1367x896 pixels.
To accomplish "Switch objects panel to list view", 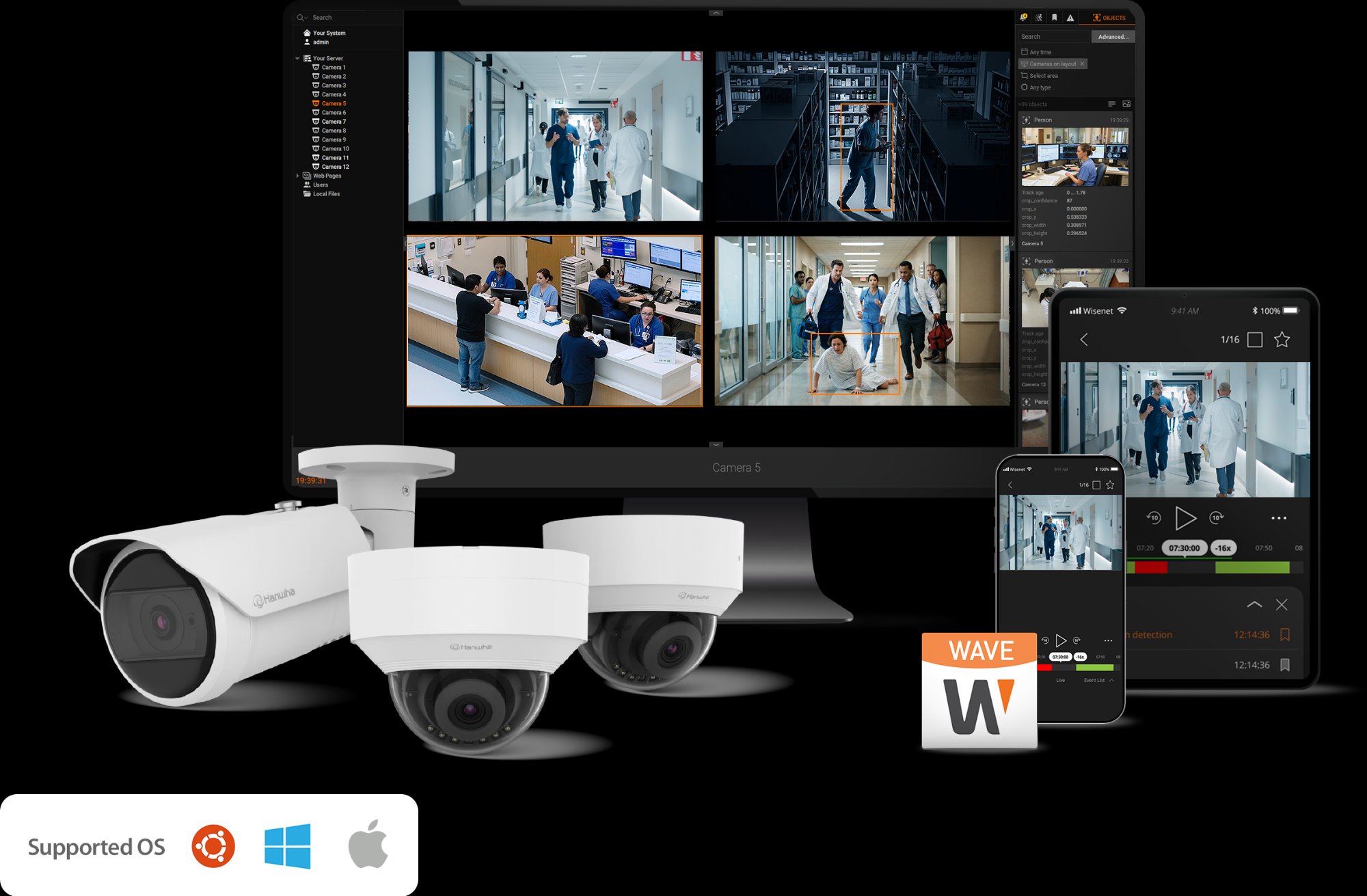I will tap(1112, 104).
